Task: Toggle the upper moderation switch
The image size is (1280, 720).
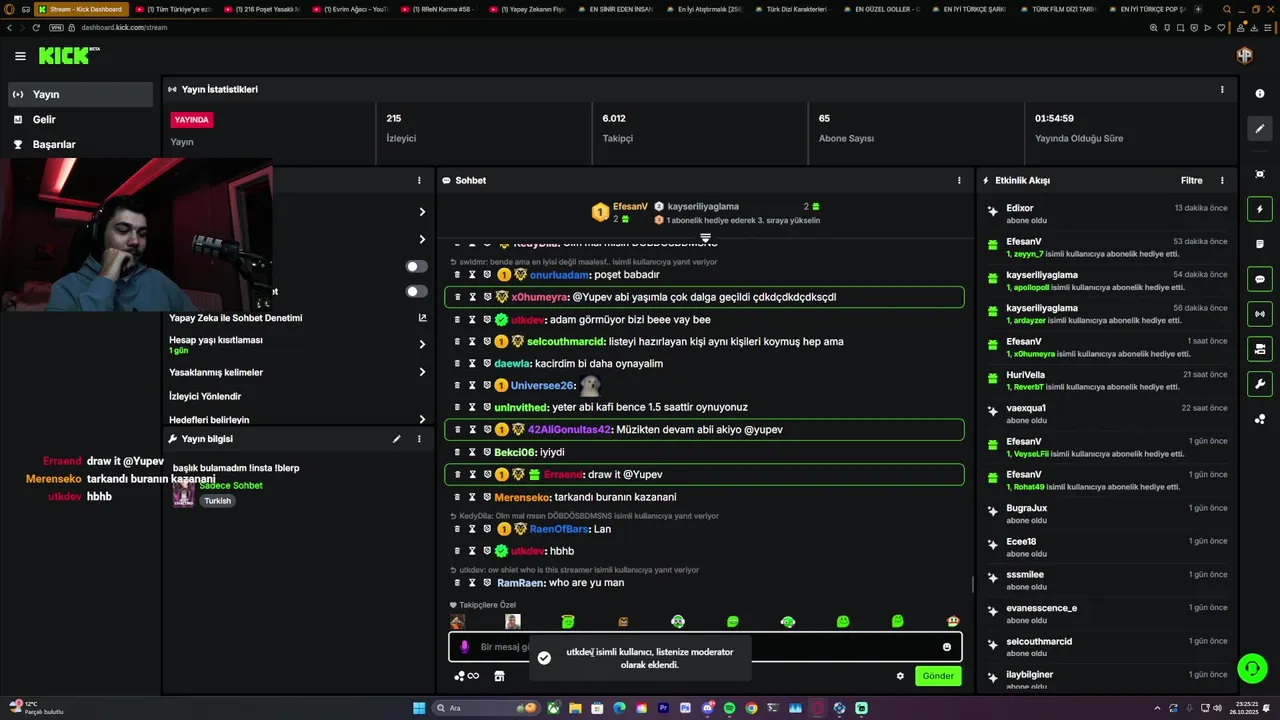Action: (417, 267)
